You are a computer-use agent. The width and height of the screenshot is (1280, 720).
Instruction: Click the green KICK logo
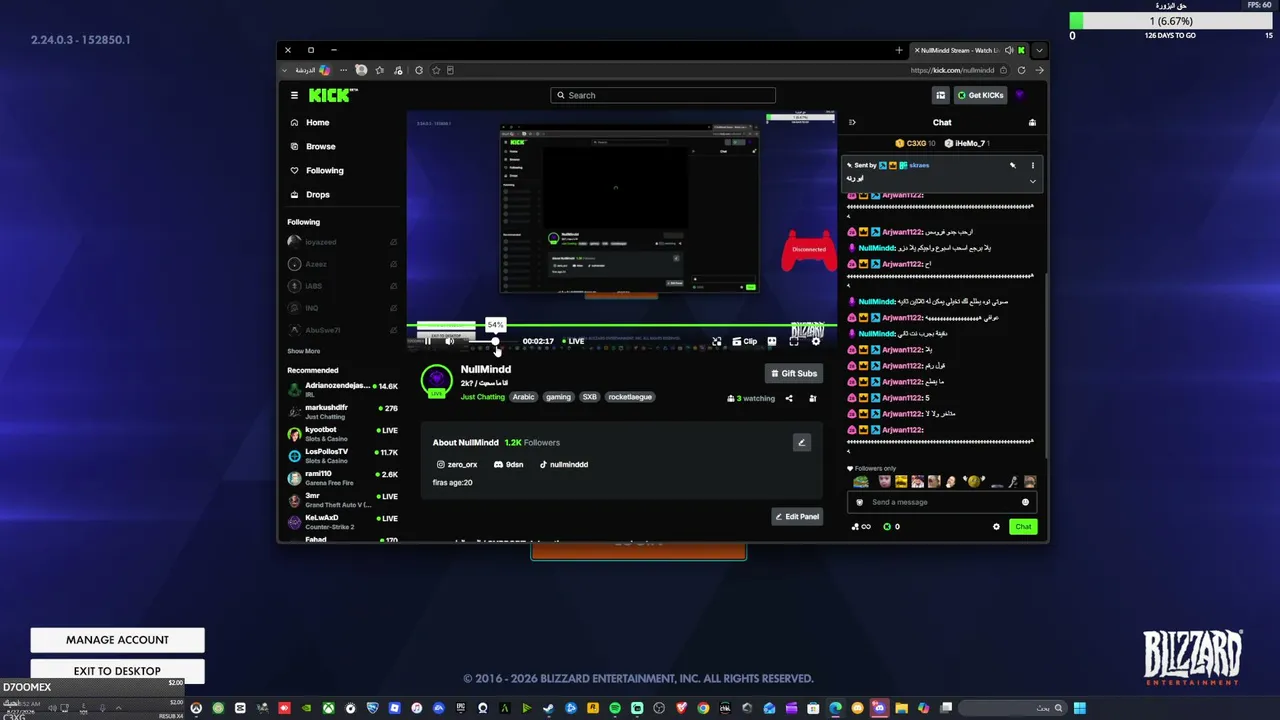(x=331, y=95)
